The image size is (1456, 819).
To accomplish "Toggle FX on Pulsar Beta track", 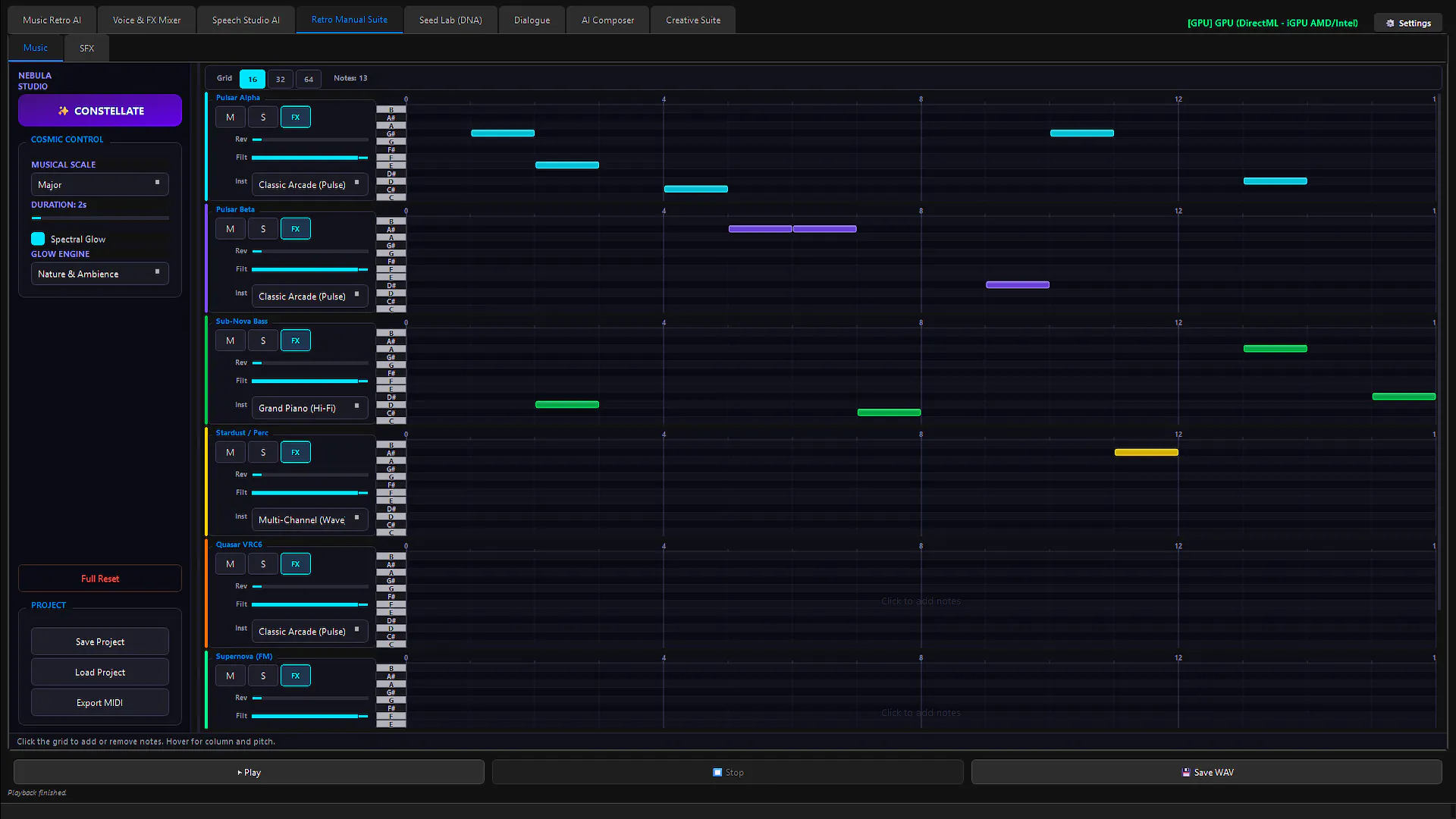I will tap(295, 229).
